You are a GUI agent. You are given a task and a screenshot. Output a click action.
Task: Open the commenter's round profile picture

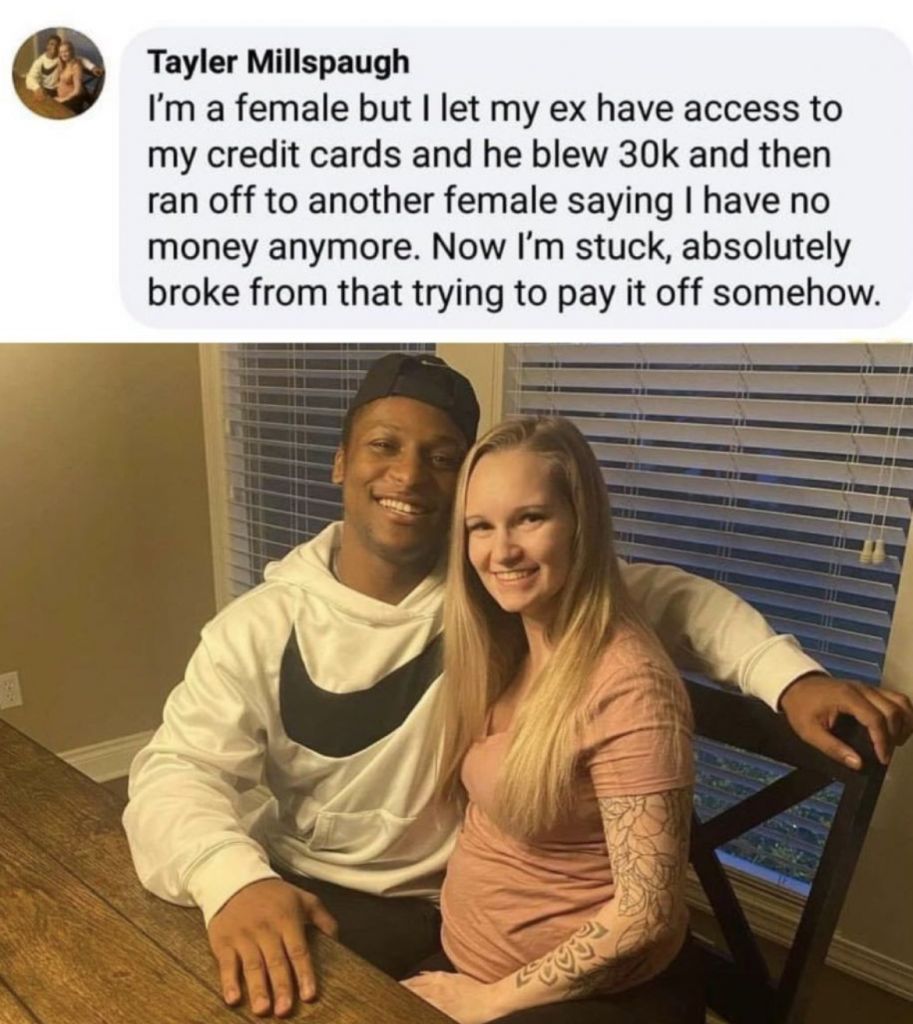coord(59,72)
